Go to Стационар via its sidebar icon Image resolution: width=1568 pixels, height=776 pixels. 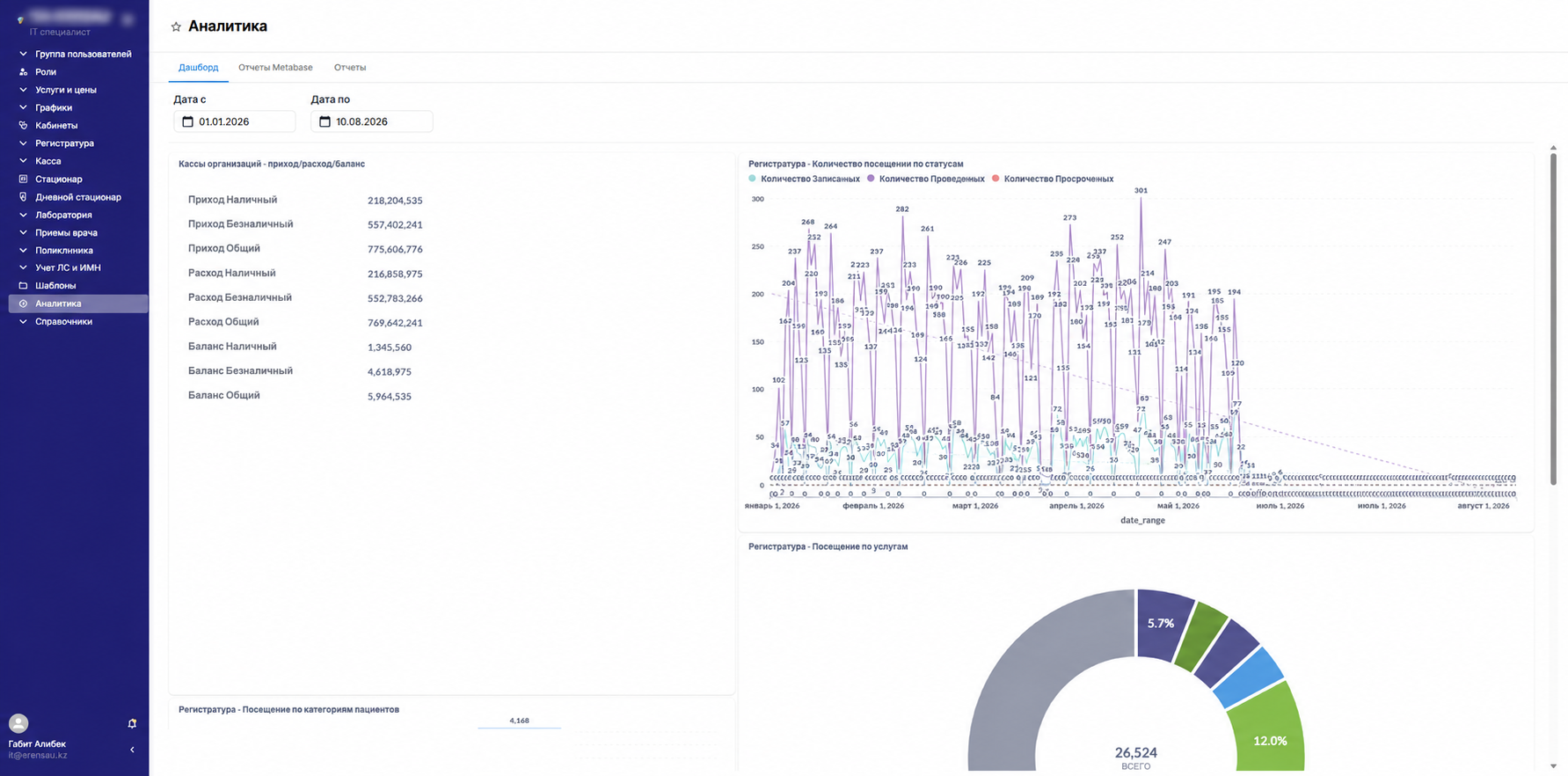click(23, 179)
